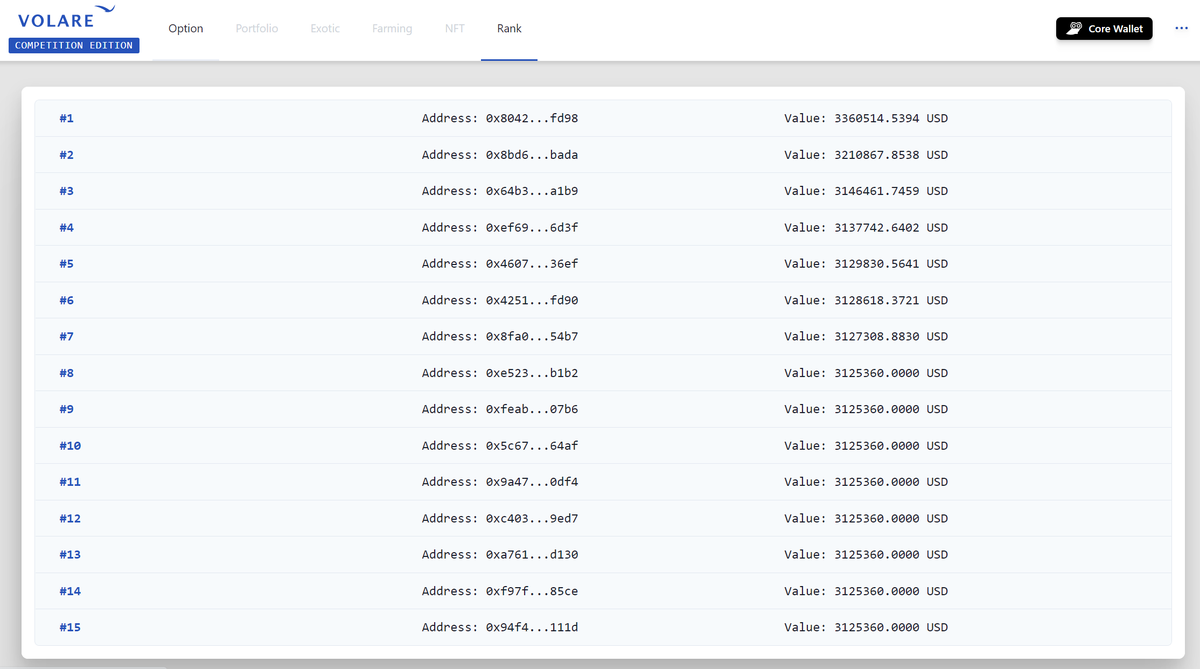Click rank number #3

click(x=67, y=191)
